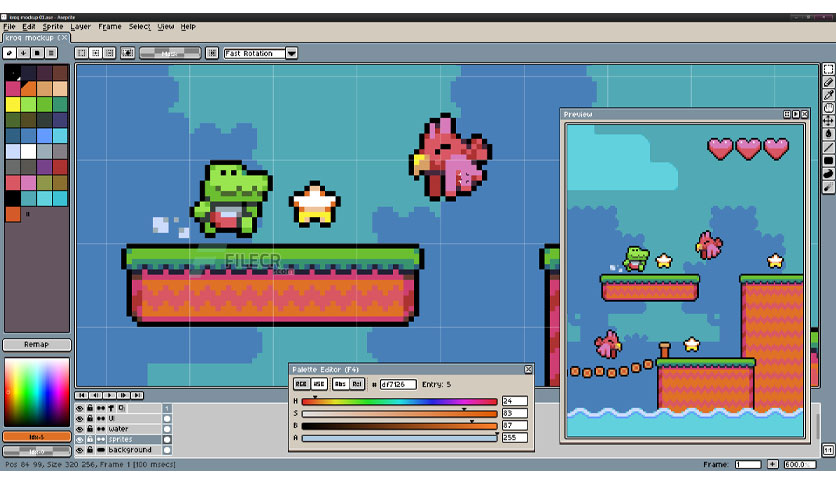Open the Sprite menu
Image resolution: width=836 pixels, height=484 pixels.
point(53,26)
